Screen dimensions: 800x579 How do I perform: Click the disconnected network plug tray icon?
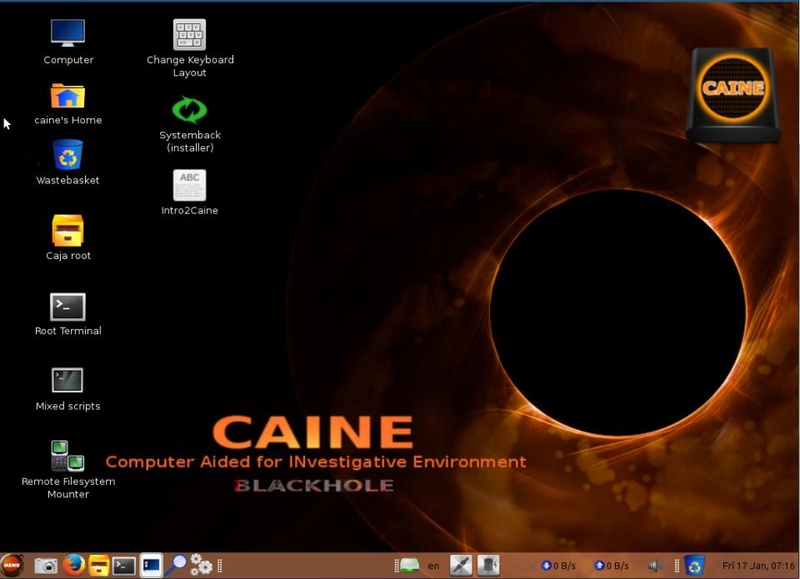click(x=461, y=565)
